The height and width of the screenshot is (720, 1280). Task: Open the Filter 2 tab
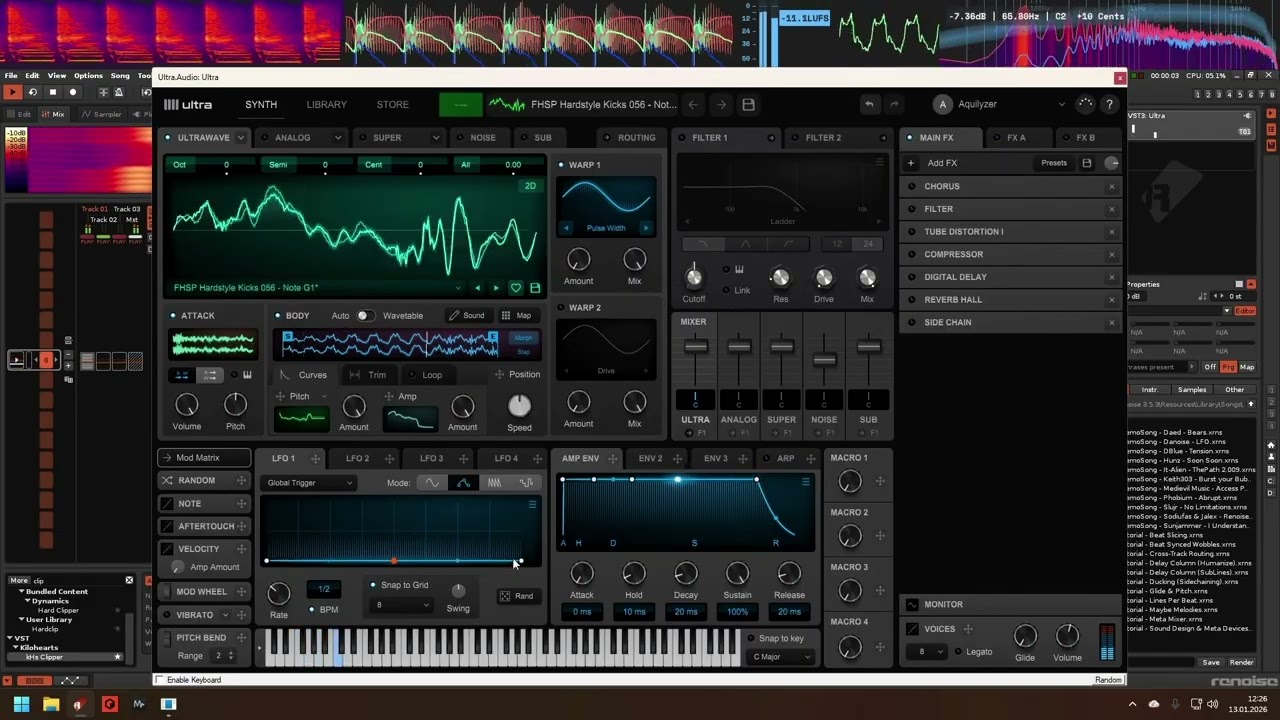click(823, 138)
